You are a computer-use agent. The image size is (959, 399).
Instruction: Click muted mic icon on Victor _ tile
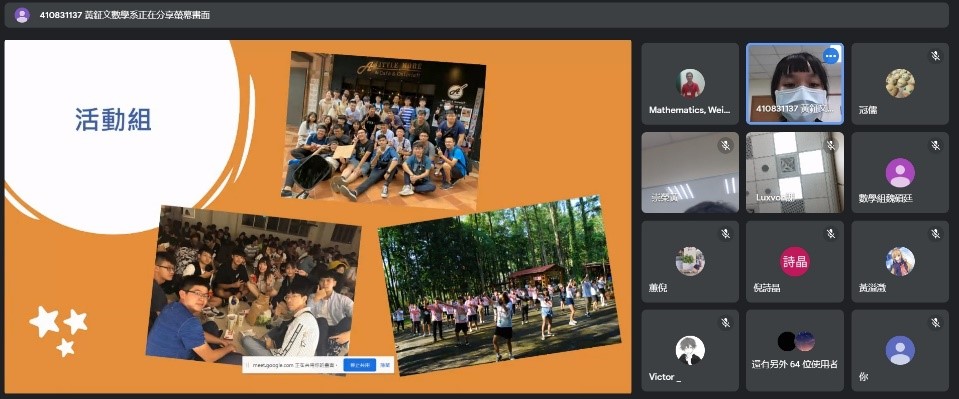click(x=725, y=323)
